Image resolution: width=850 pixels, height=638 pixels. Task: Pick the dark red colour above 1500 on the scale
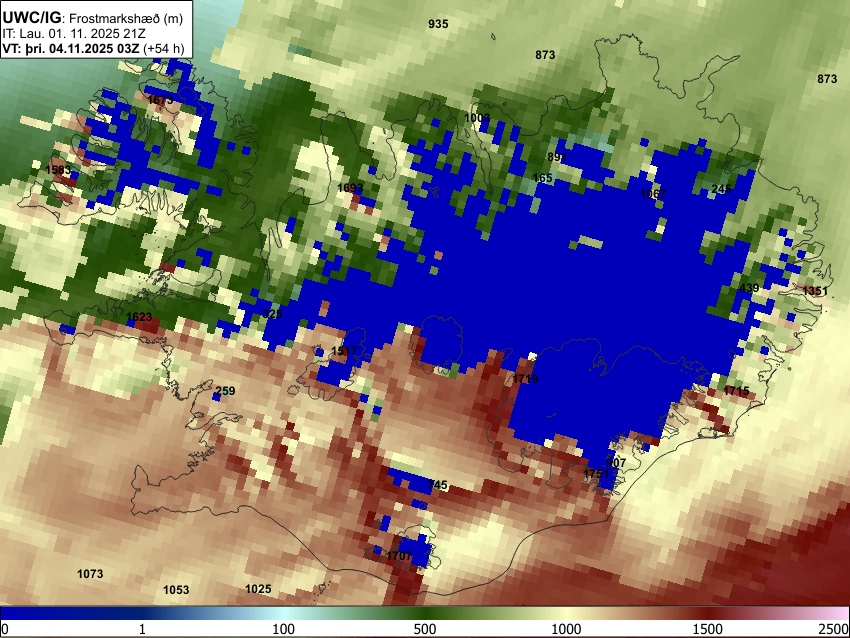pos(708,613)
